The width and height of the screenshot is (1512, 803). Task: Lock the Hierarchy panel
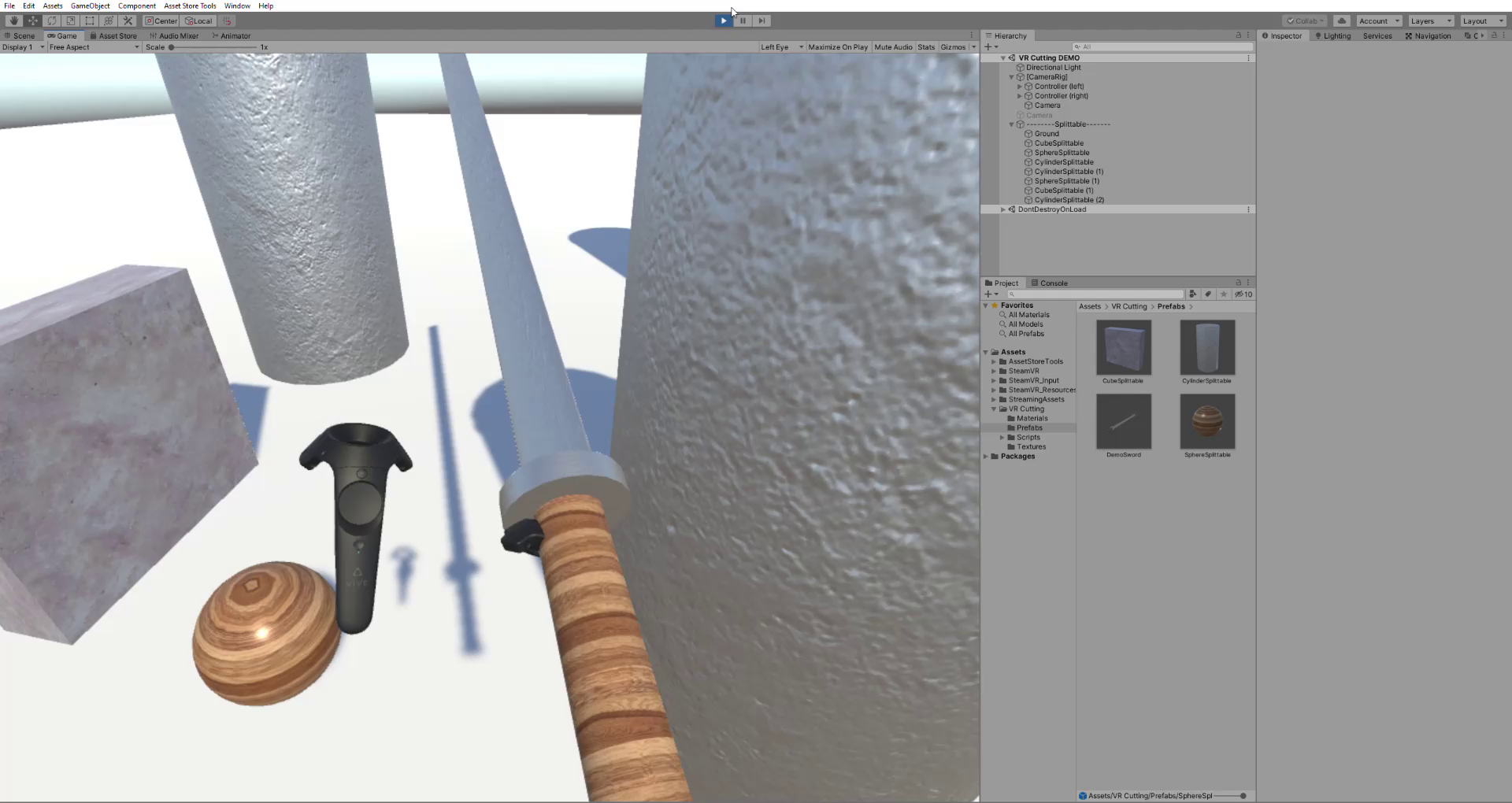point(1238,35)
